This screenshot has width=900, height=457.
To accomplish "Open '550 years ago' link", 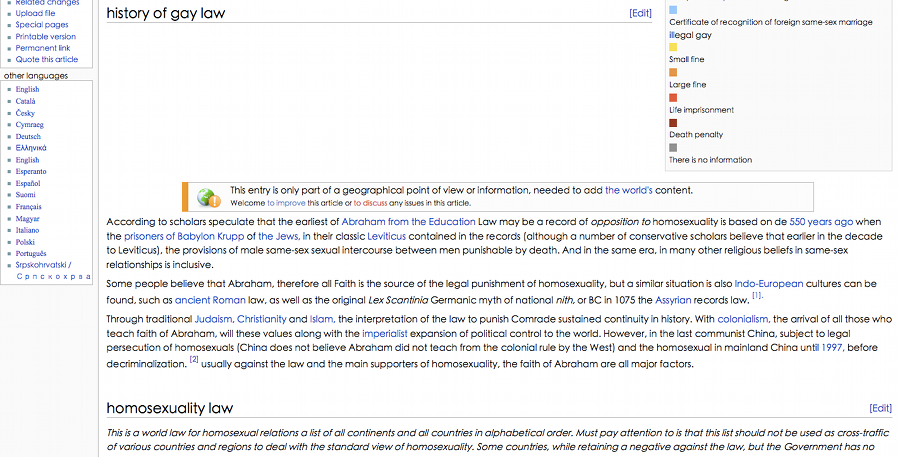I will (x=821, y=222).
